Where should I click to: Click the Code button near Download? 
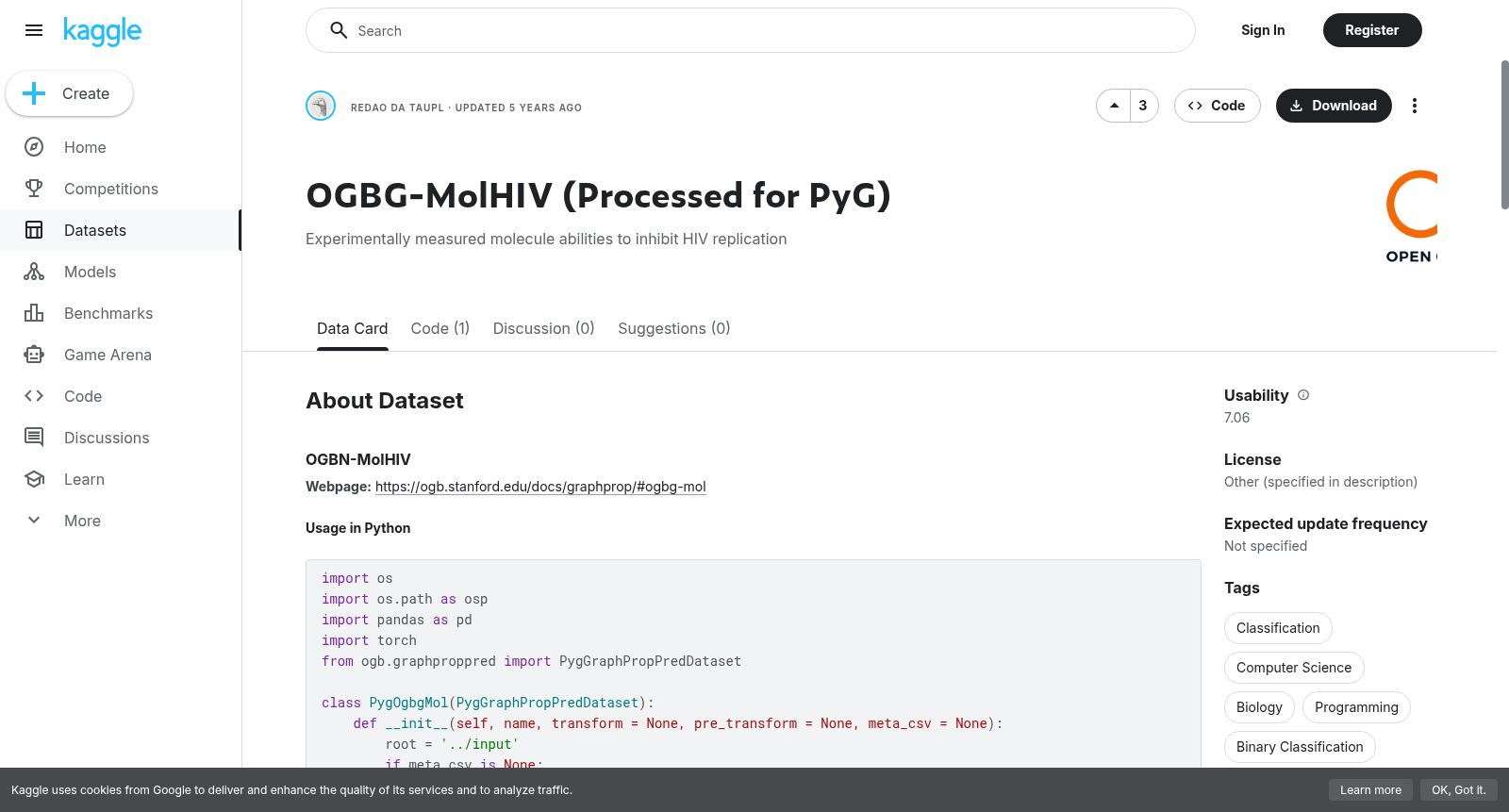coord(1217,106)
